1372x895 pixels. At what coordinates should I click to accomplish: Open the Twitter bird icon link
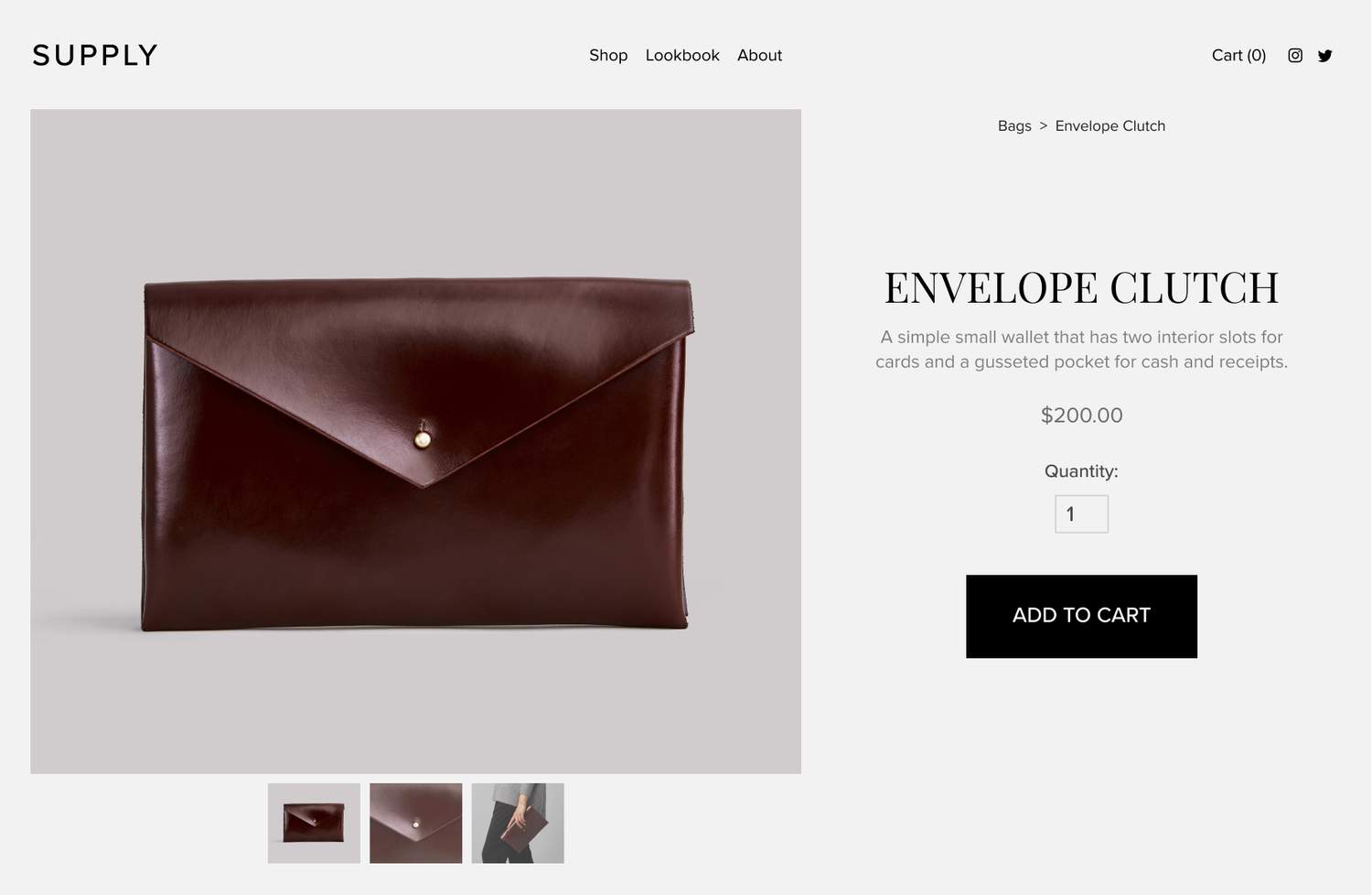point(1325,56)
